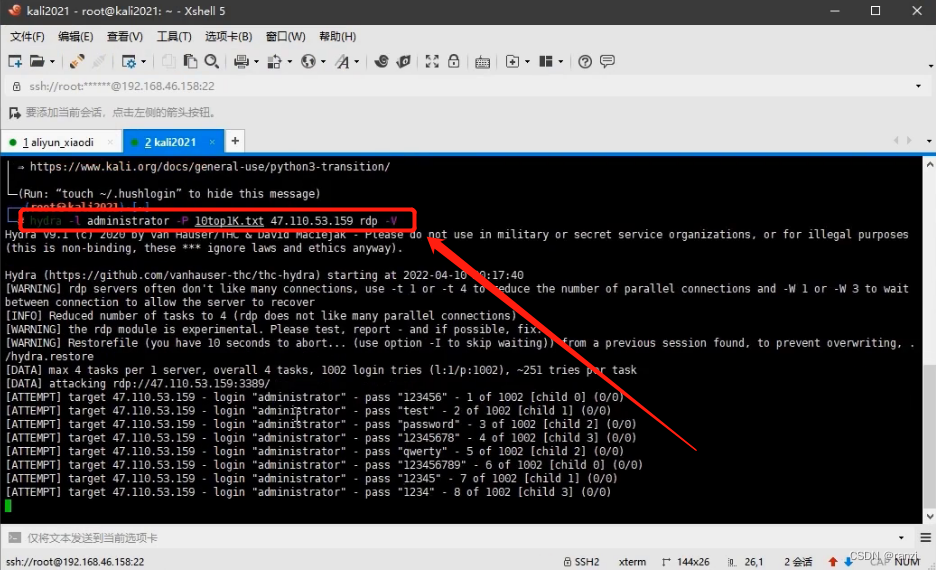Open the 窗口(W) menu
The width and height of the screenshot is (936, 570).
click(x=285, y=36)
